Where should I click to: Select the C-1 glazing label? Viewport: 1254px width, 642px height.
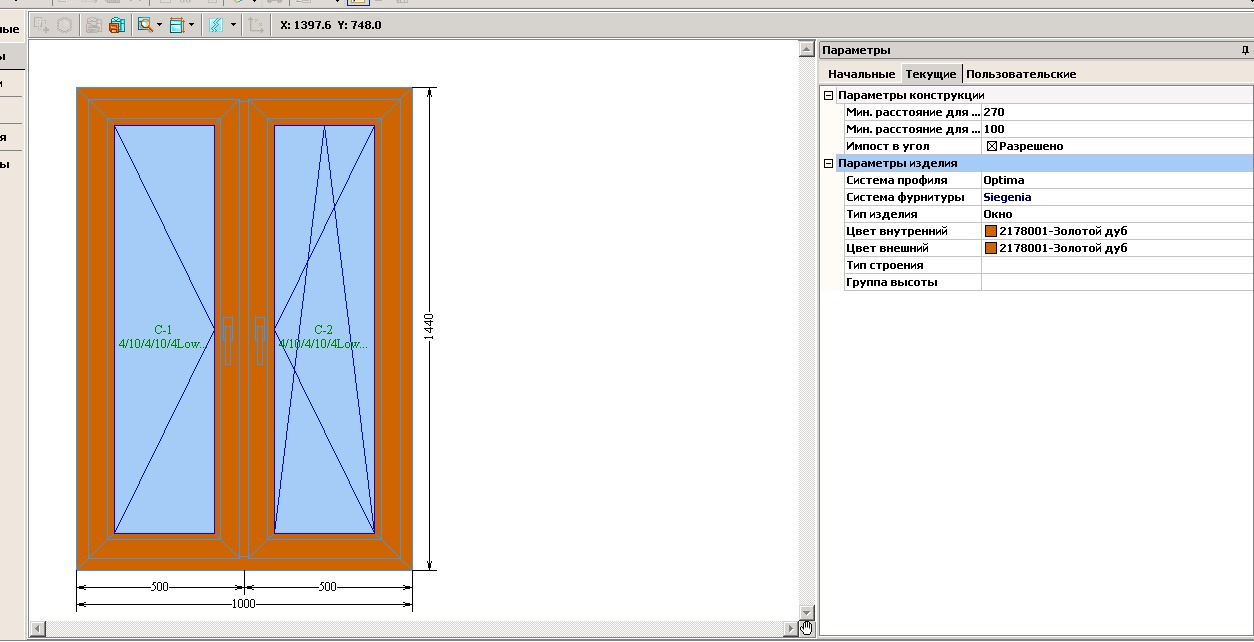(163, 336)
